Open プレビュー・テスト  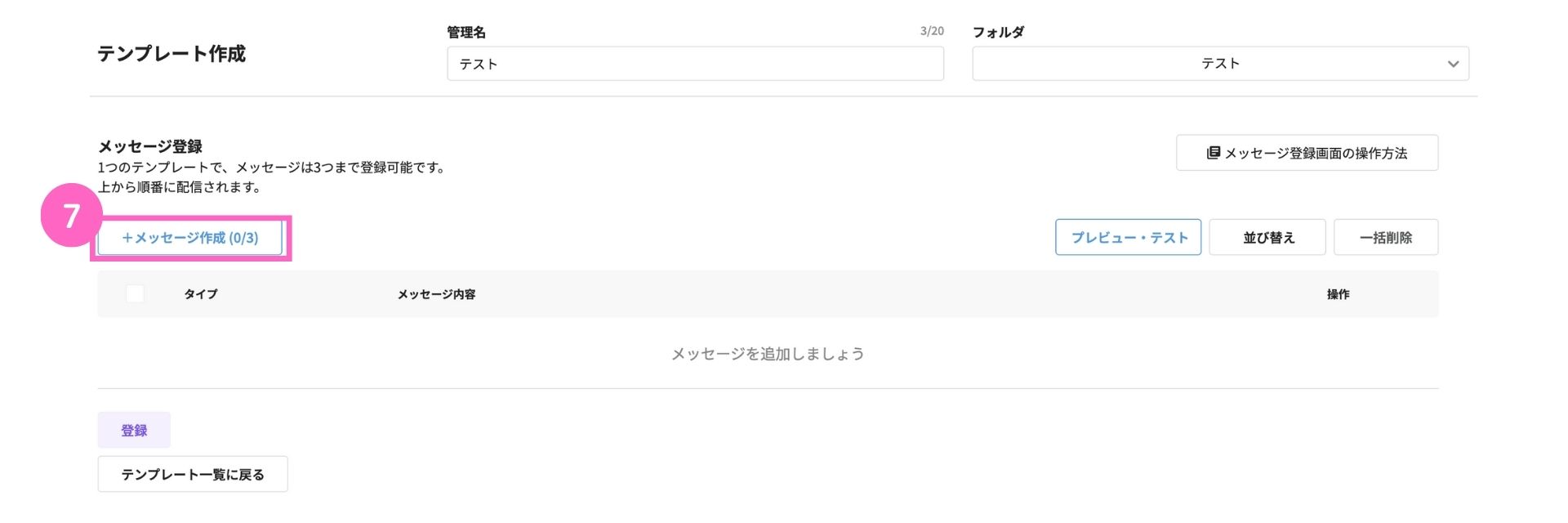(x=1128, y=237)
